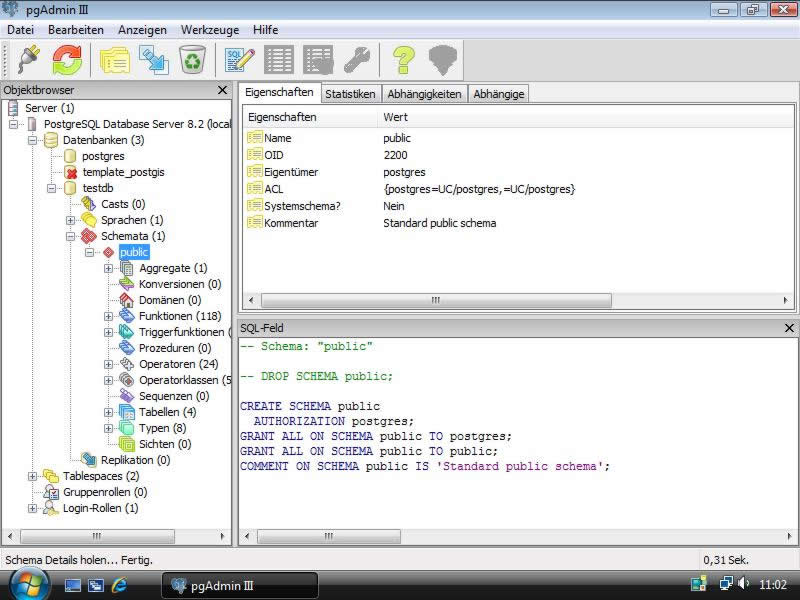Click the filtered data view toolbar icon
The height and width of the screenshot is (600, 800).
[x=318, y=60]
